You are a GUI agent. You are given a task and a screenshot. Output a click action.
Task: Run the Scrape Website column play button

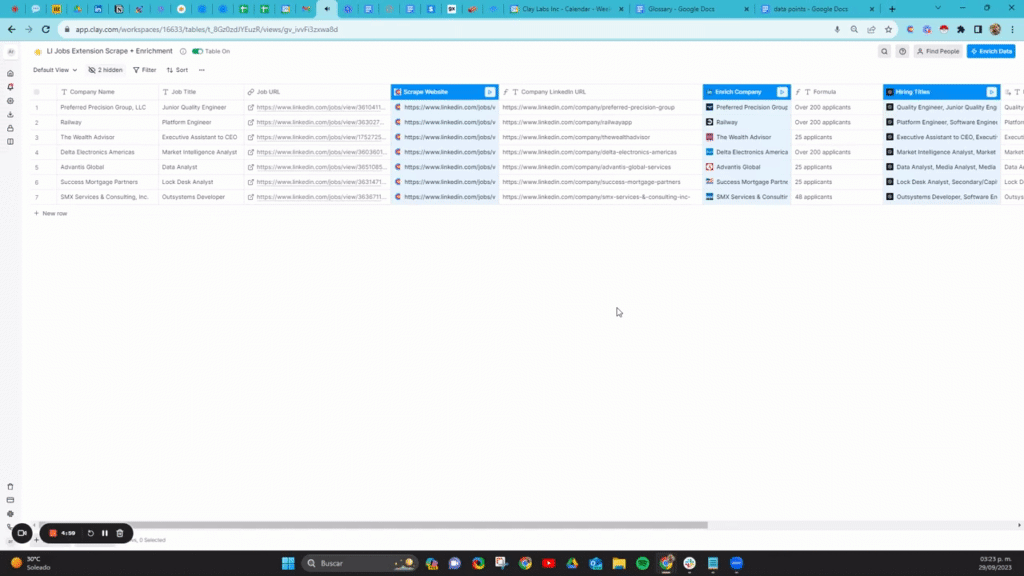point(490,91)
